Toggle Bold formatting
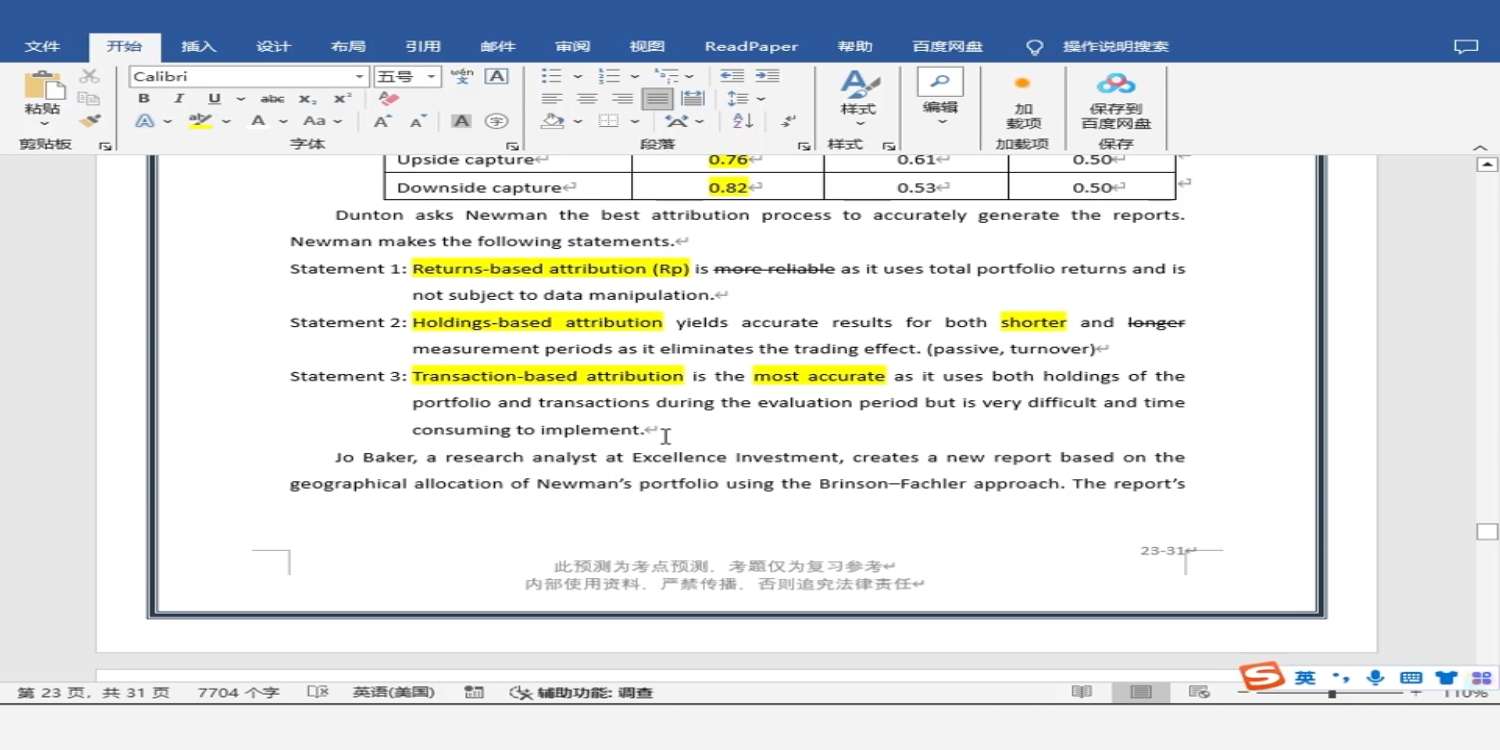The image size is (1500, 750). pos(144,99)
